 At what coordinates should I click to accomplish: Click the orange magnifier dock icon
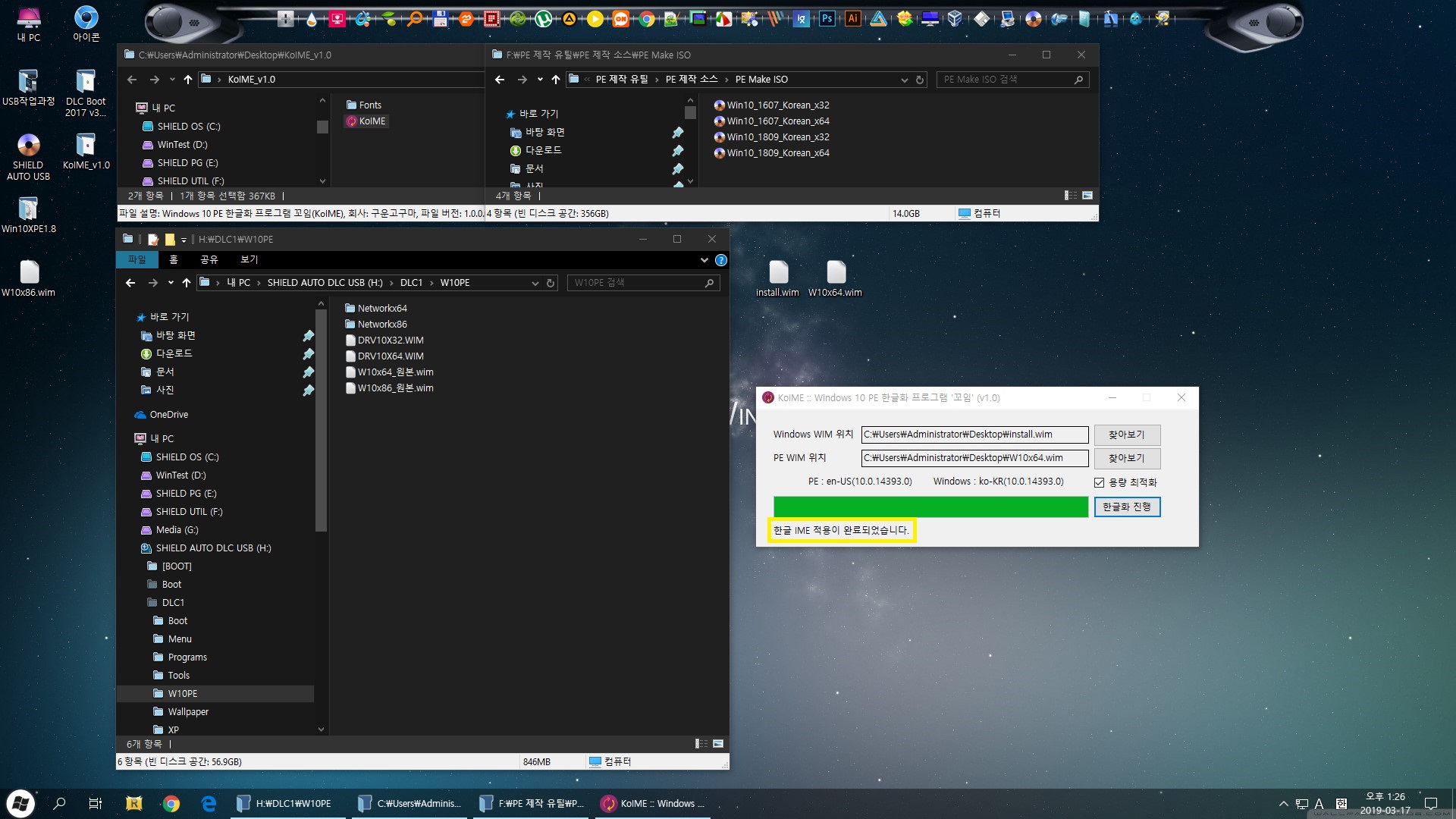click(x=415, y=19)
